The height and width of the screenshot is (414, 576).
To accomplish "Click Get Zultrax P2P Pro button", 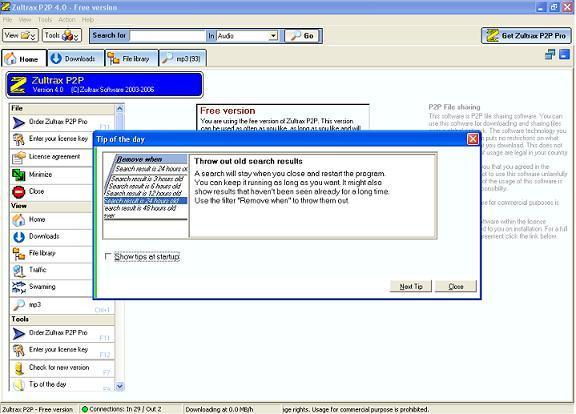I will coord(526,36).
